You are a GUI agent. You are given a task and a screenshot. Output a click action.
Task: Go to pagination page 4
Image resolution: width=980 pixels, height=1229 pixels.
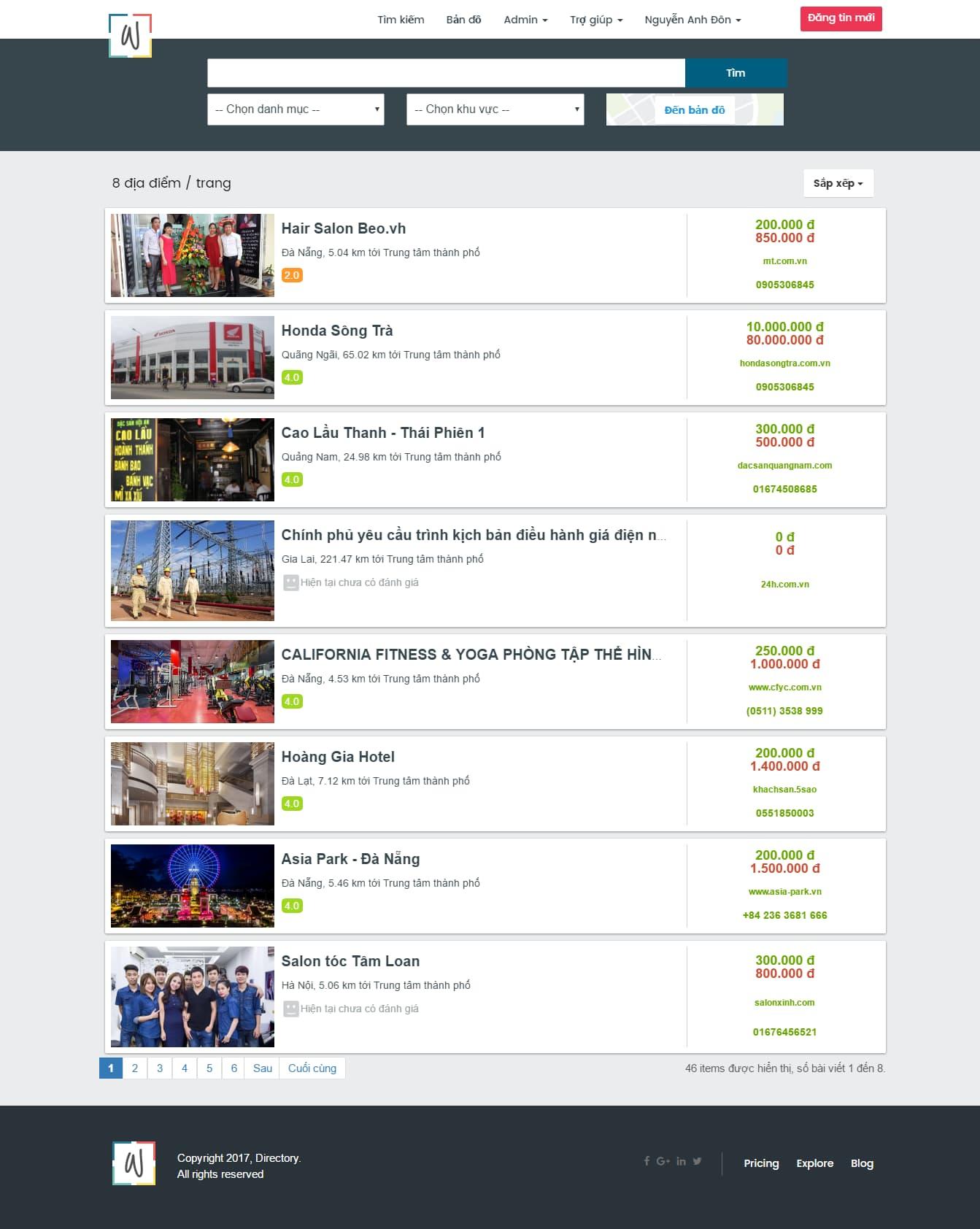pyautogui.click(x=185, y=1068)
